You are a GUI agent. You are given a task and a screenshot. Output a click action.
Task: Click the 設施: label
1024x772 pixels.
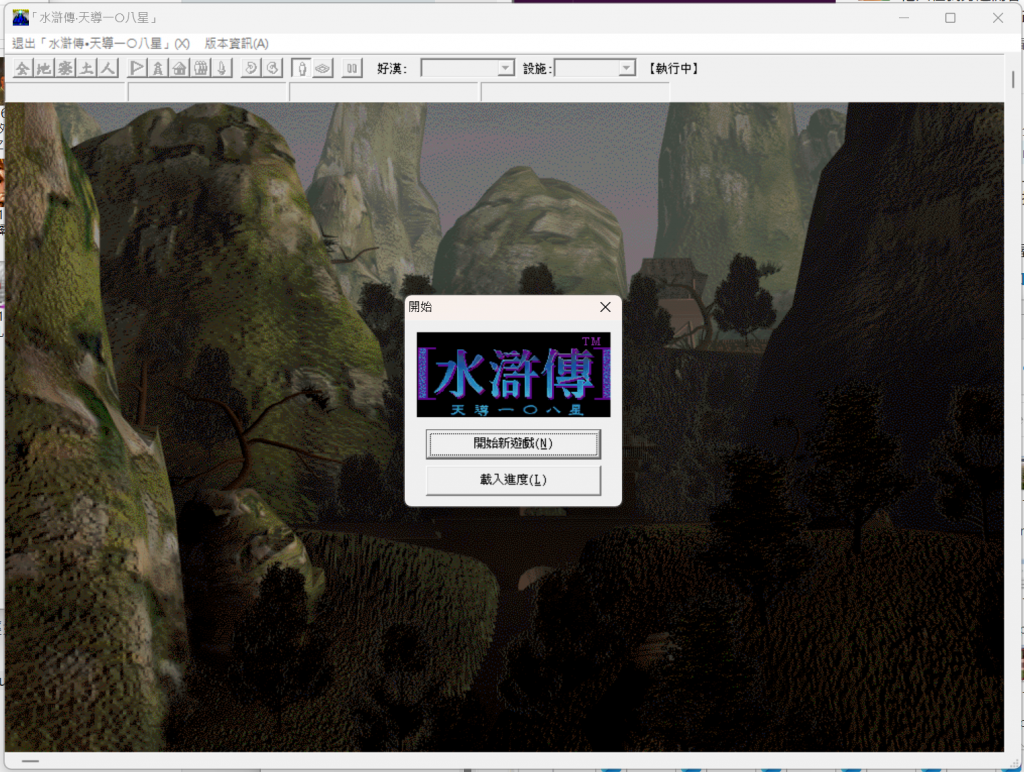(x=537, y=68)
